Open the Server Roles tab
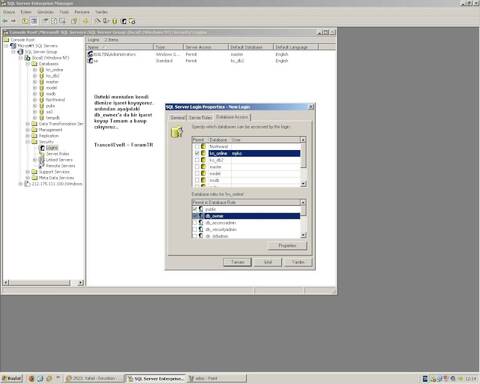 pos(200,118)
